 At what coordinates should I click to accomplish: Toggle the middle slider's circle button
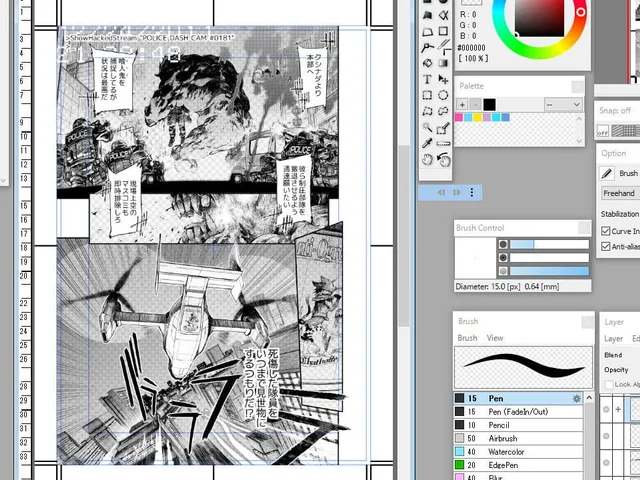[503, 258]
